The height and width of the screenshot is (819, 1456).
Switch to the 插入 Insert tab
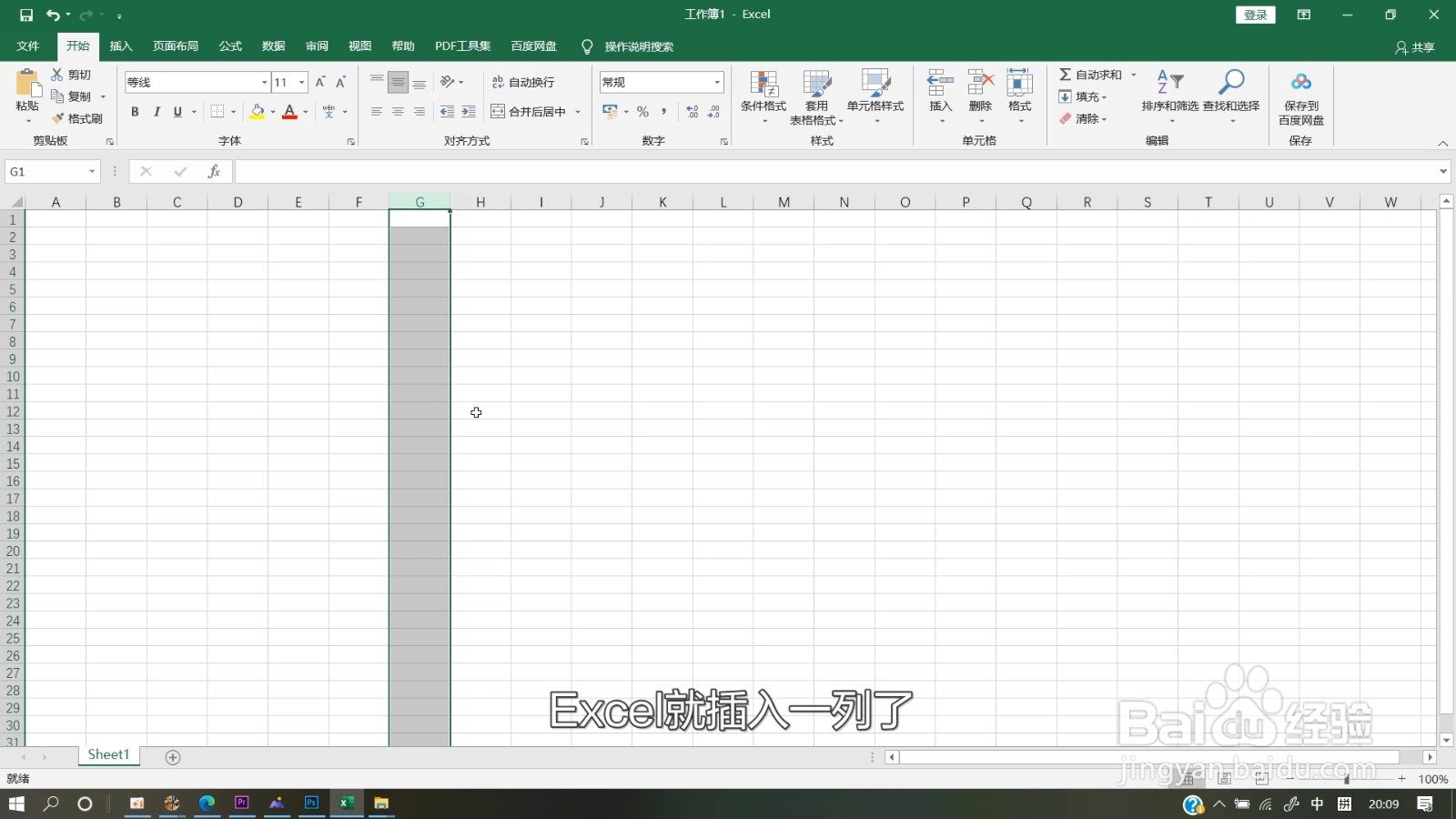tap(121, 45)
